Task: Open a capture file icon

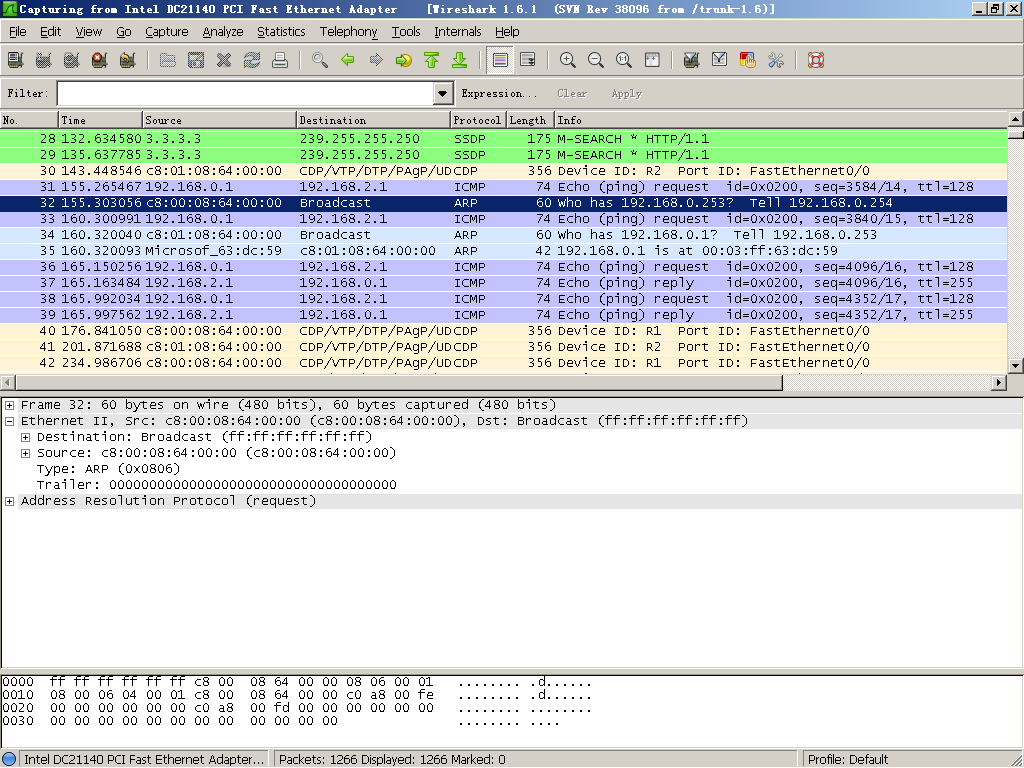Action: coord(168,60)
